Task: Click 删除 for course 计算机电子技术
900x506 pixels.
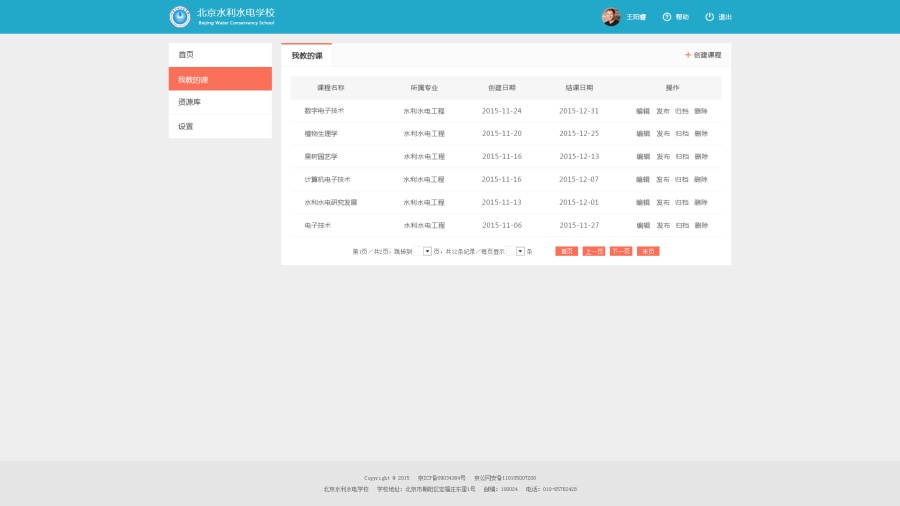Action: click(x=701, y=179)
